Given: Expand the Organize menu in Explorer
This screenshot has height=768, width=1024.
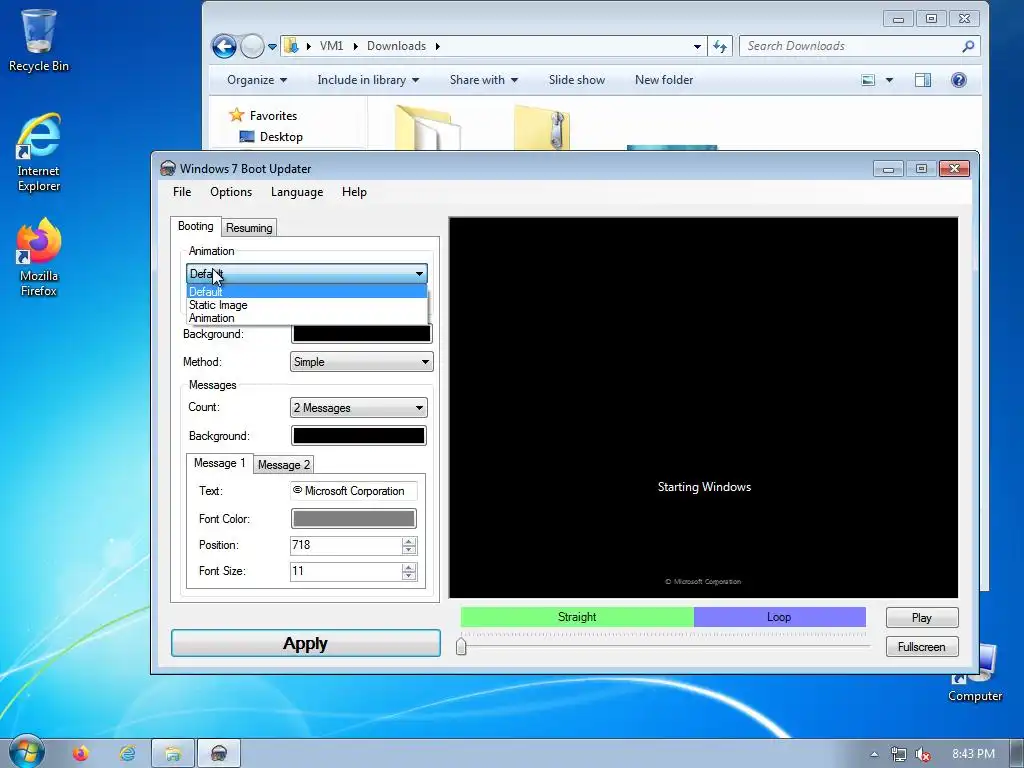Looking at the screenshot, I should [x=257, y=80].
